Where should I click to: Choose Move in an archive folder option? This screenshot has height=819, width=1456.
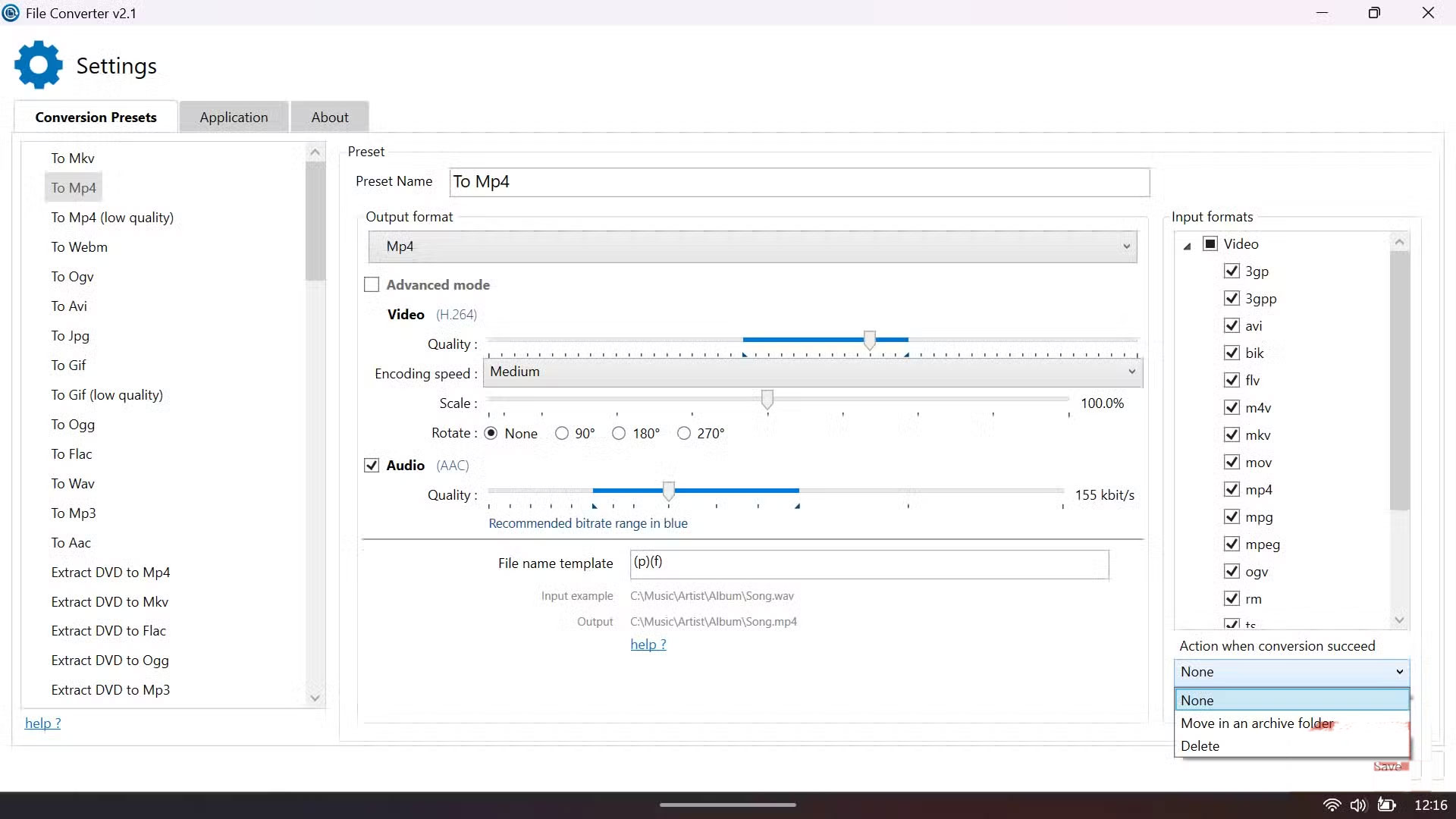click(x=1257, y=723)
